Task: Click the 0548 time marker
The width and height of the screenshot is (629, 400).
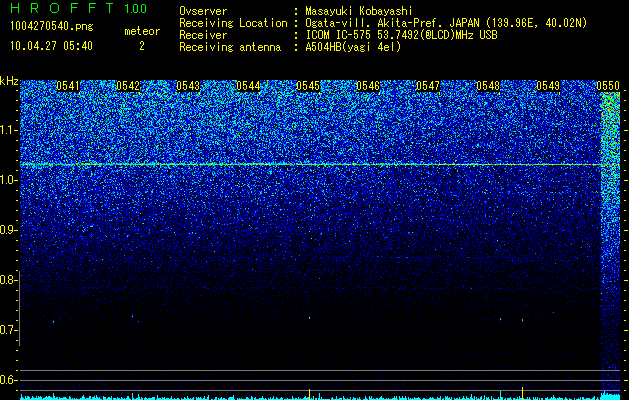Action: coord(488,86)
